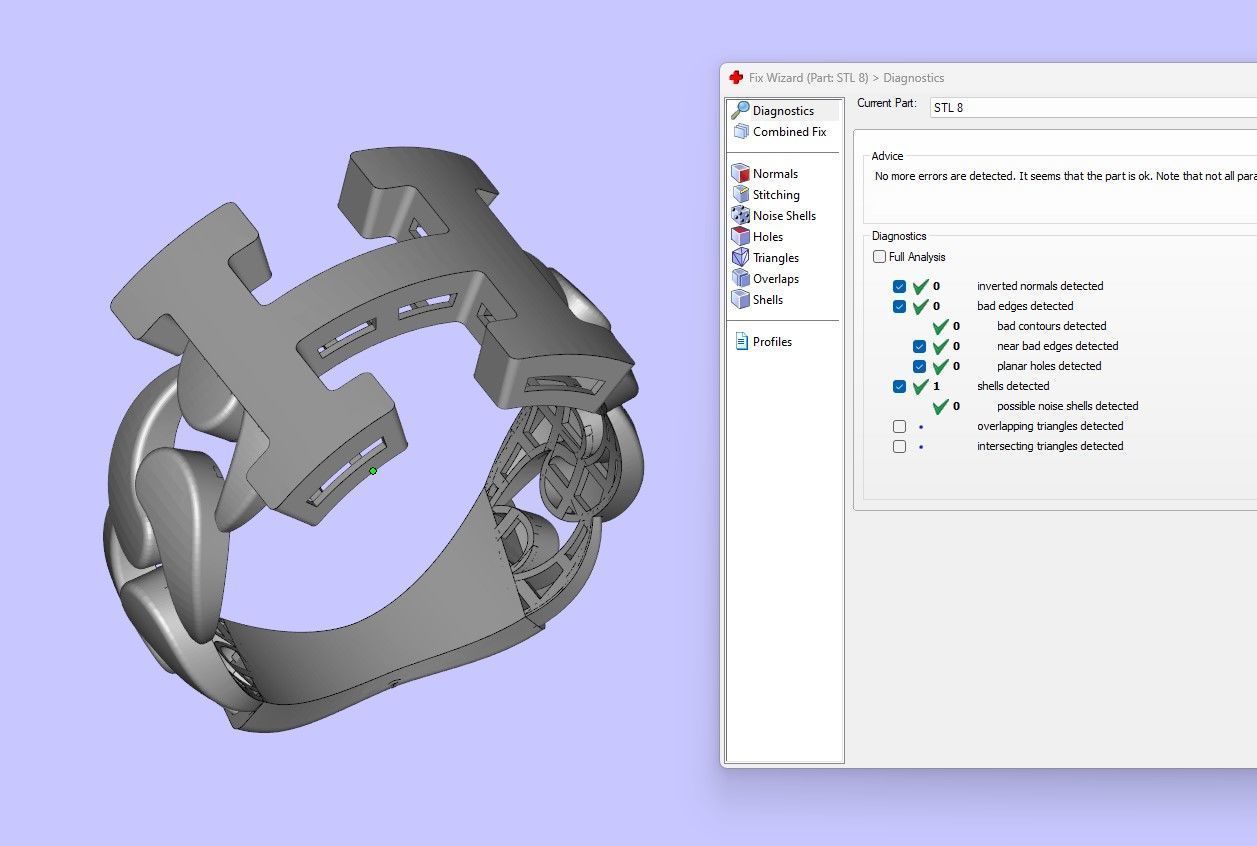Click the Diagnostics magnifier icon
The height and width of the screenshot is (846, 1257).
tap(740, 111)
